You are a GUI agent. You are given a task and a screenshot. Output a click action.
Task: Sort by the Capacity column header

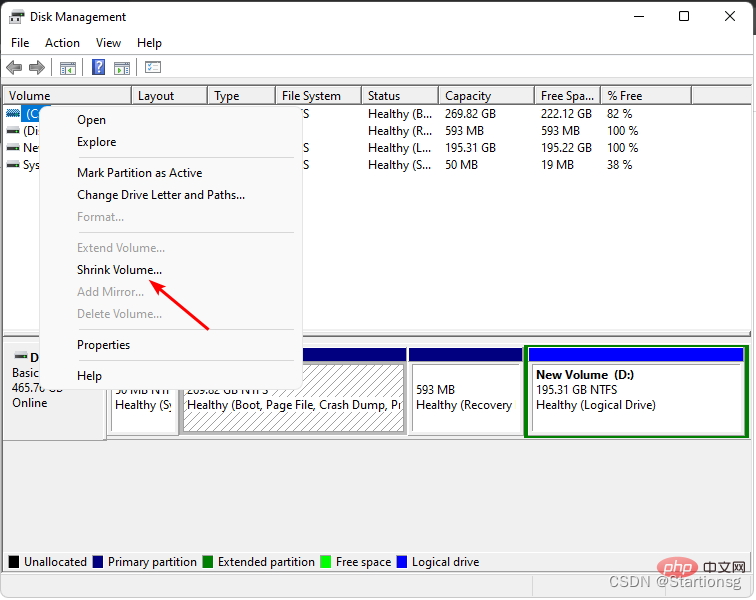[x=486, y=95]
